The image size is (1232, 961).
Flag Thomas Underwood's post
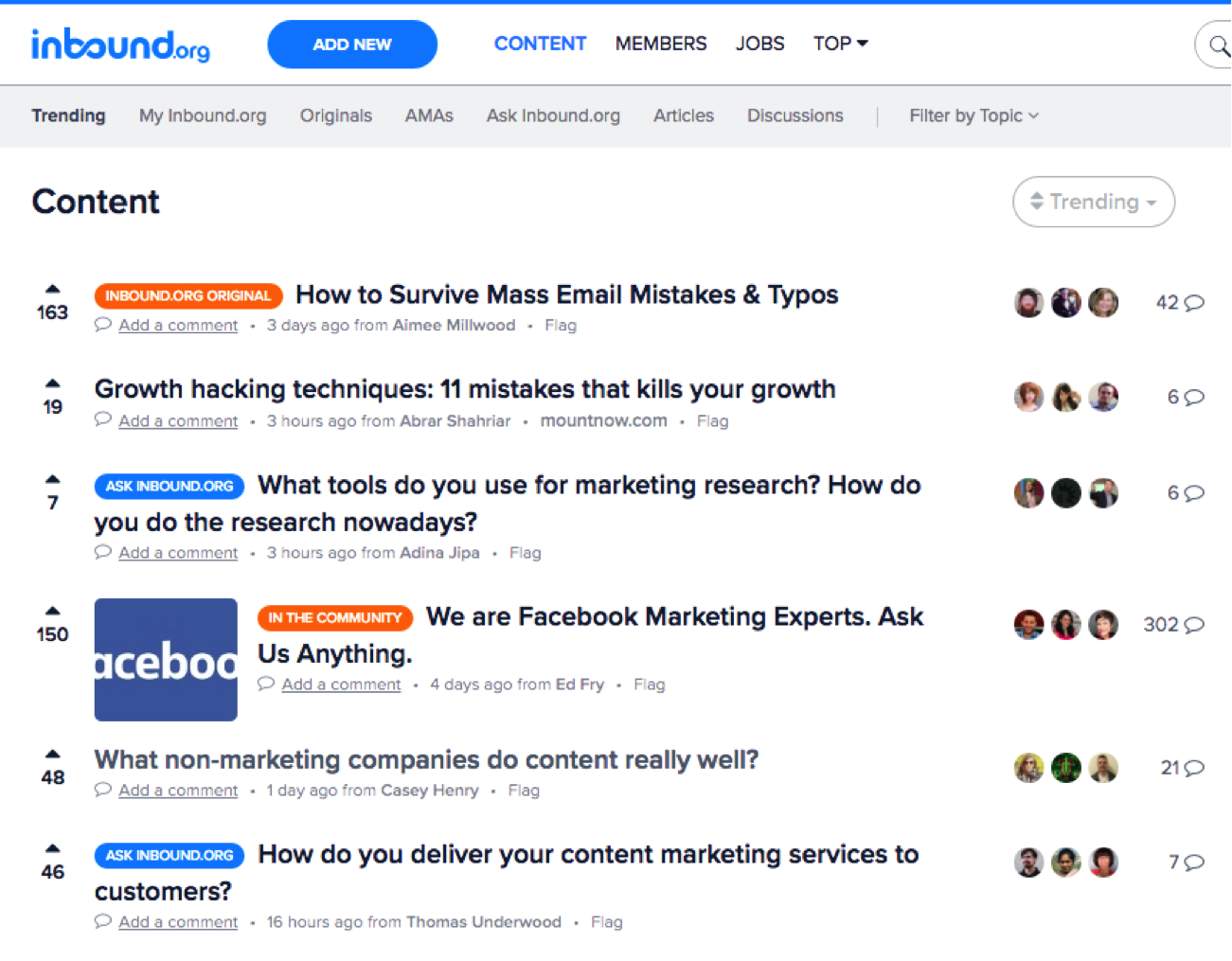point(607,921)
